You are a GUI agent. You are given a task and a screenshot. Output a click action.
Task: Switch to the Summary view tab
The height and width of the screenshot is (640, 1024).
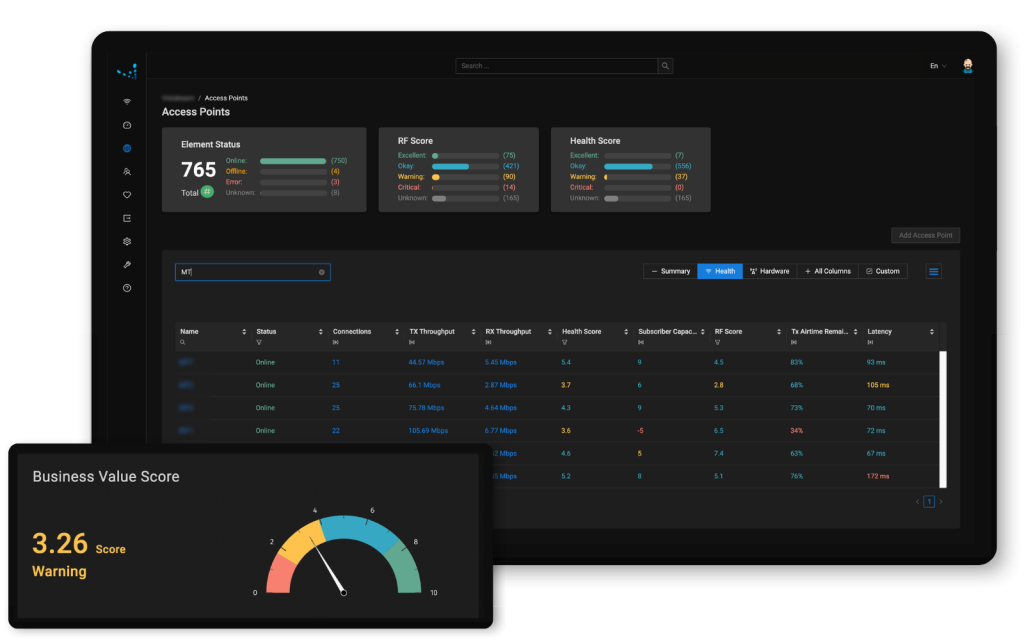(670, 271)
